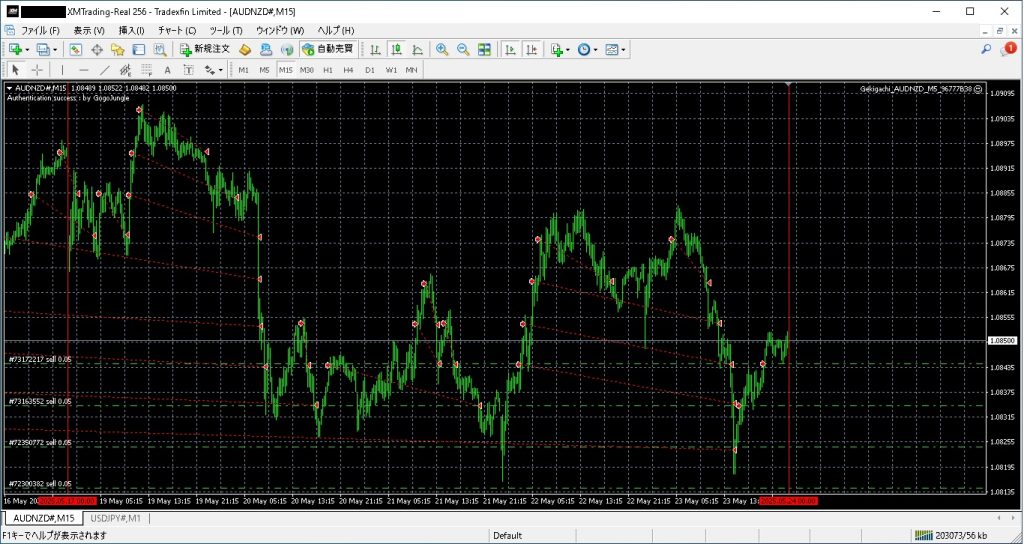Click the search magnifier icon at top right
Viewport: 1024px width, 544px height.
pyautogui.click(x=986, y=49)
